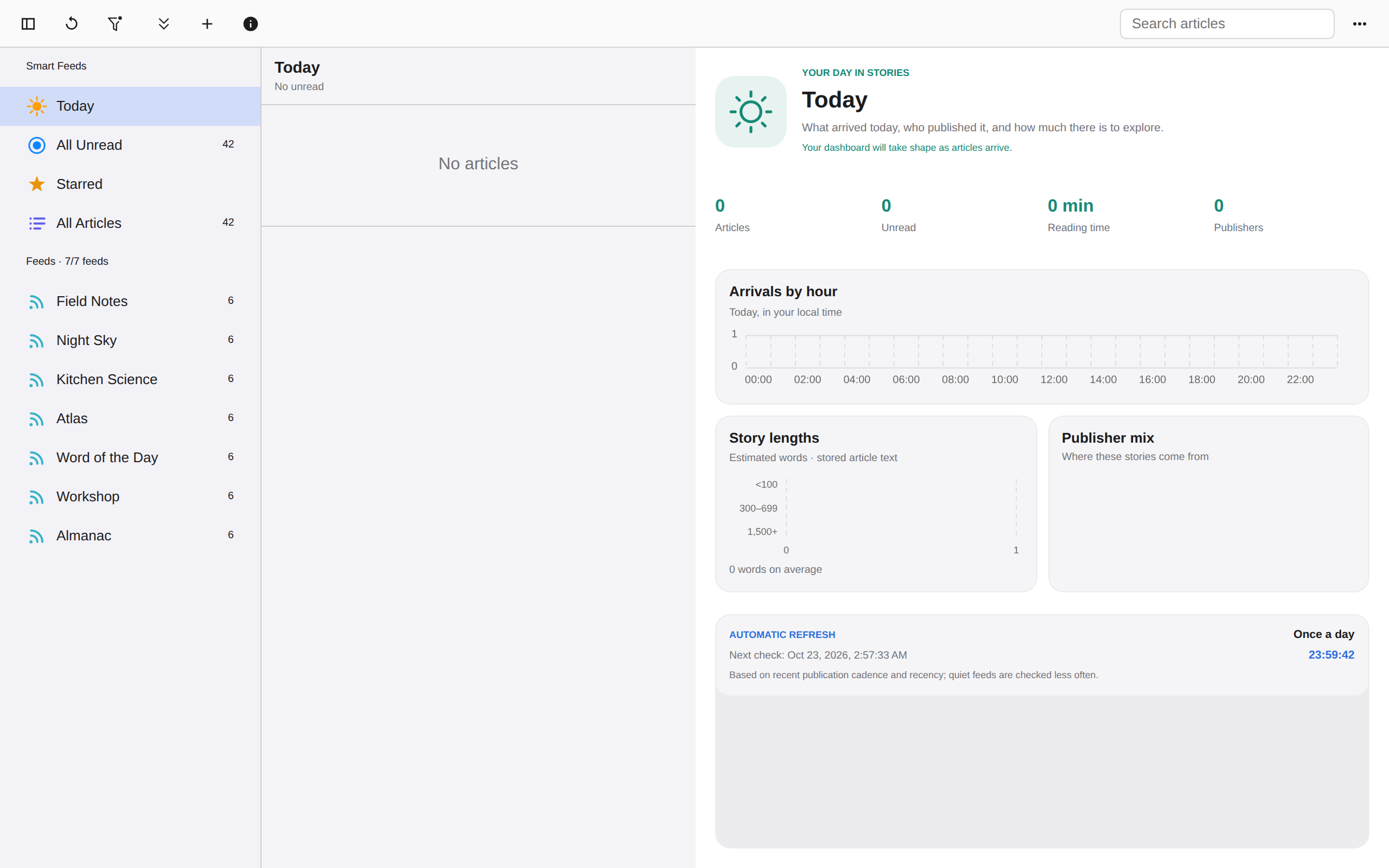This screenshot has height=868, width=1389.
Task: Click the Arrivals by hour heading
Action: [x=783, y=292]
